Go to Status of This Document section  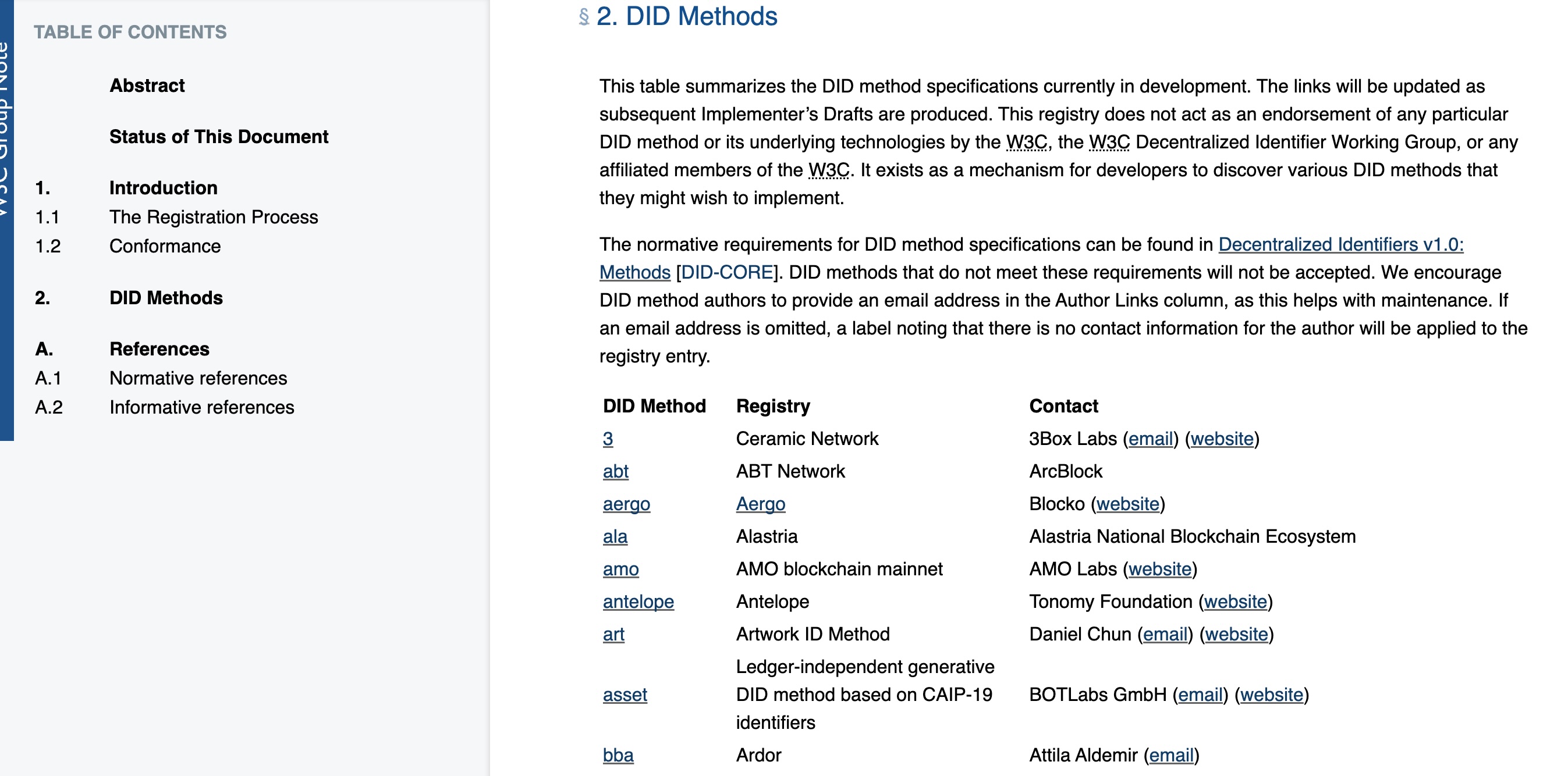218,137
